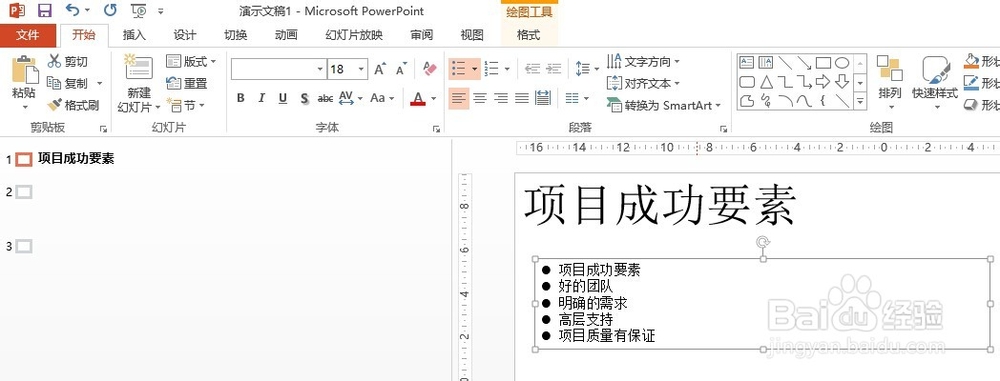Switch to the Transitions (切换) tab
The width and height of the screenshot is (1000, 381).
(235, 35)
